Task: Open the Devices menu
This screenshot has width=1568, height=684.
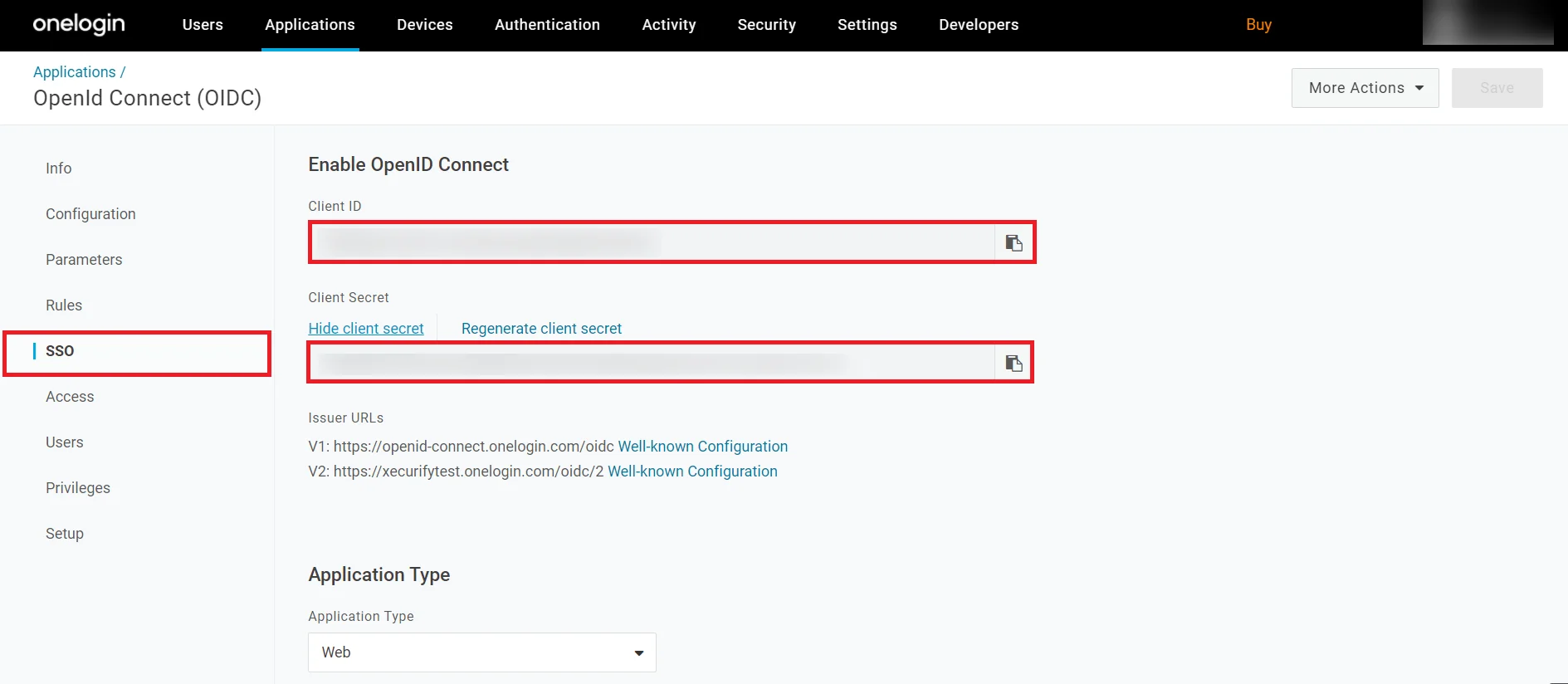Action: point(425,25)
